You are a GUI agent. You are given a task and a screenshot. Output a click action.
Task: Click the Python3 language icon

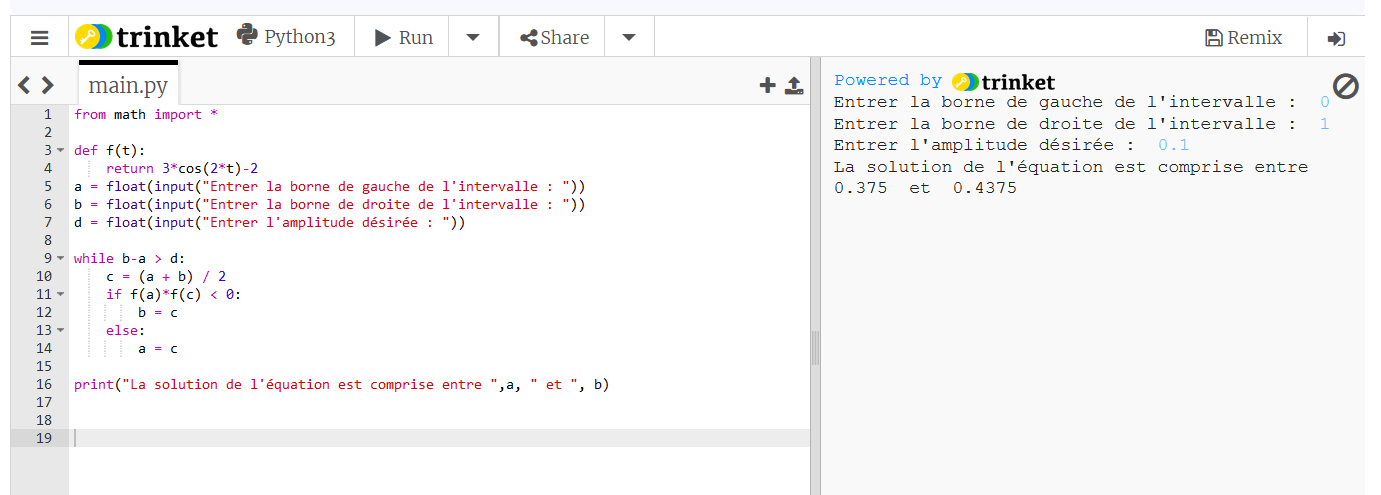247,36
